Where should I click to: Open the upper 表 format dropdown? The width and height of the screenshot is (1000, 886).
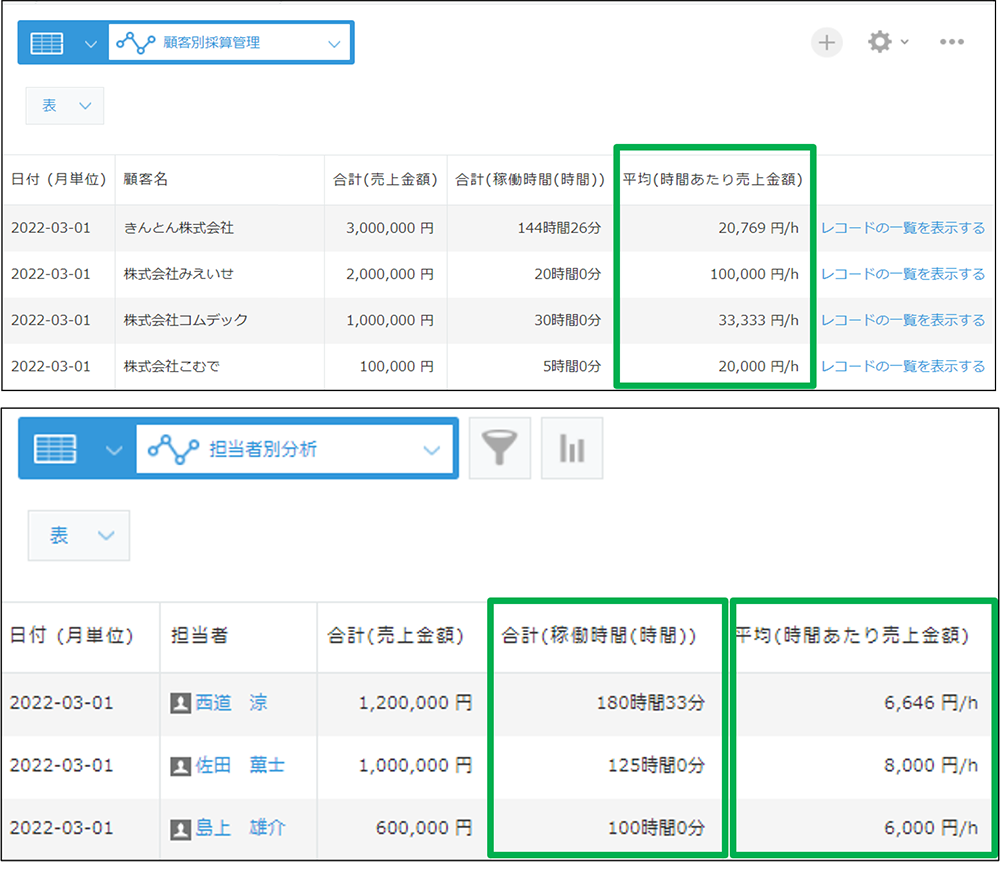(x=65, y=106)
